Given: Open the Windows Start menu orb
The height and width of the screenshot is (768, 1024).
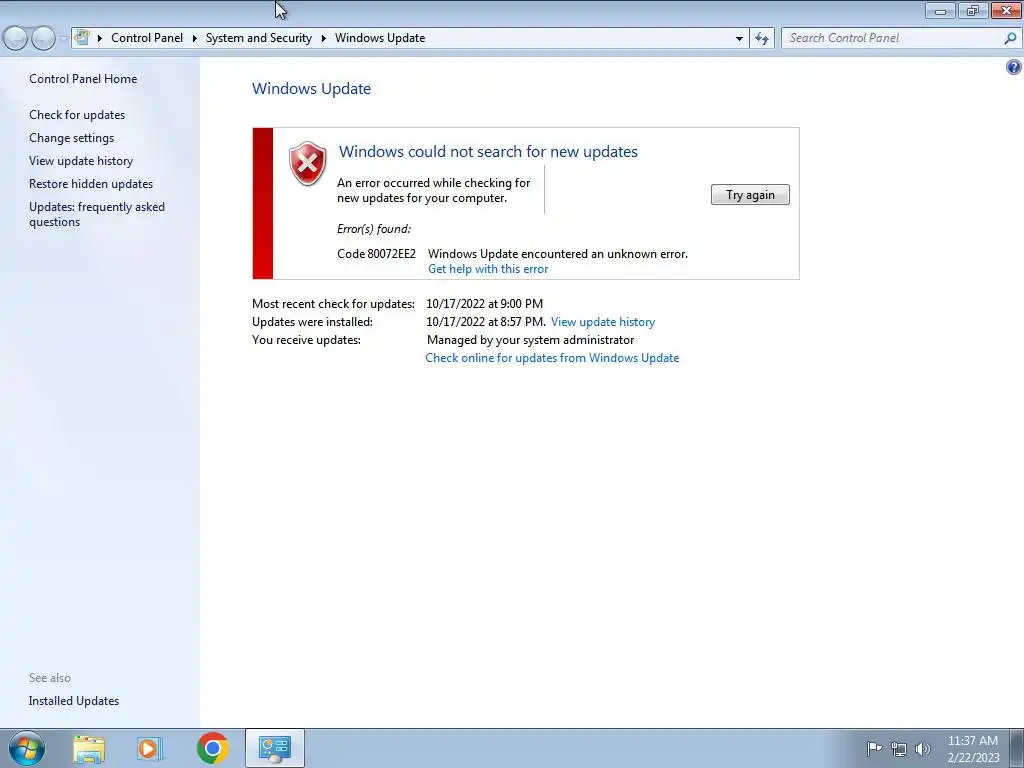Looking at the screenshot, I should click(x=27, y=748).
